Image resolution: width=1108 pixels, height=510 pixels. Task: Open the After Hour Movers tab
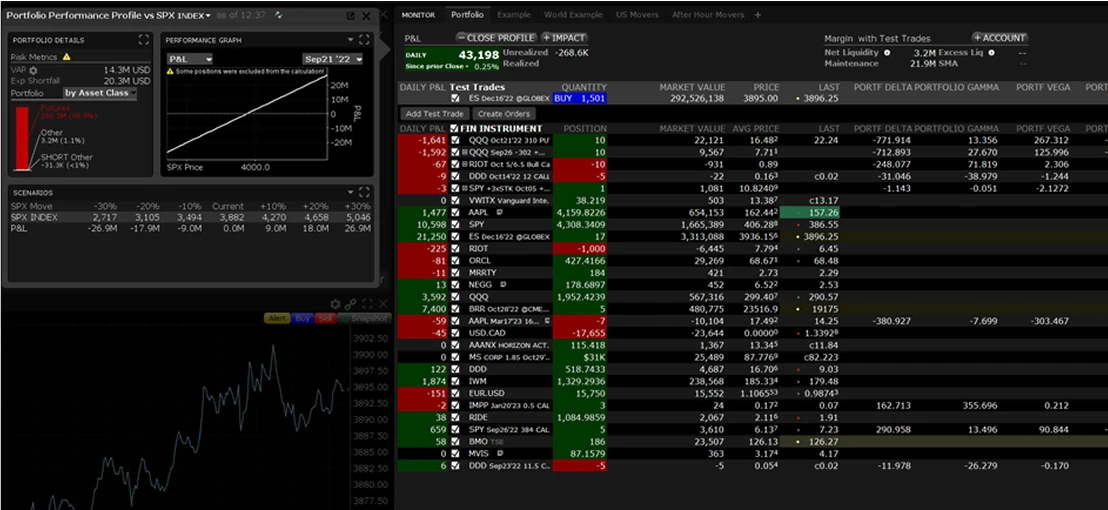point(707,15)
